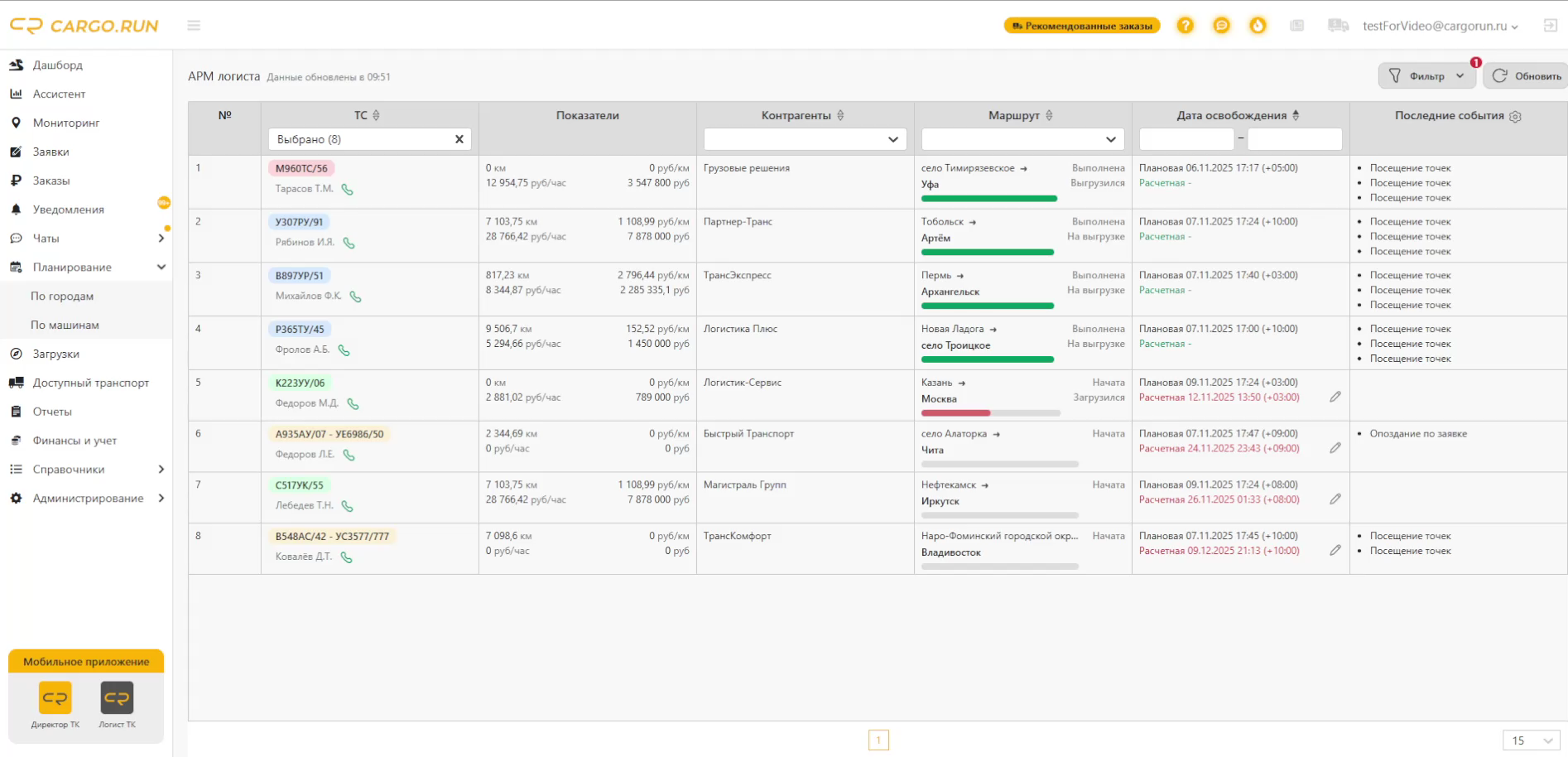This screenshot has height=757, width=1568.
Task: Expand the Маршрут filter dropdown
Action: tap(1022, 139)
